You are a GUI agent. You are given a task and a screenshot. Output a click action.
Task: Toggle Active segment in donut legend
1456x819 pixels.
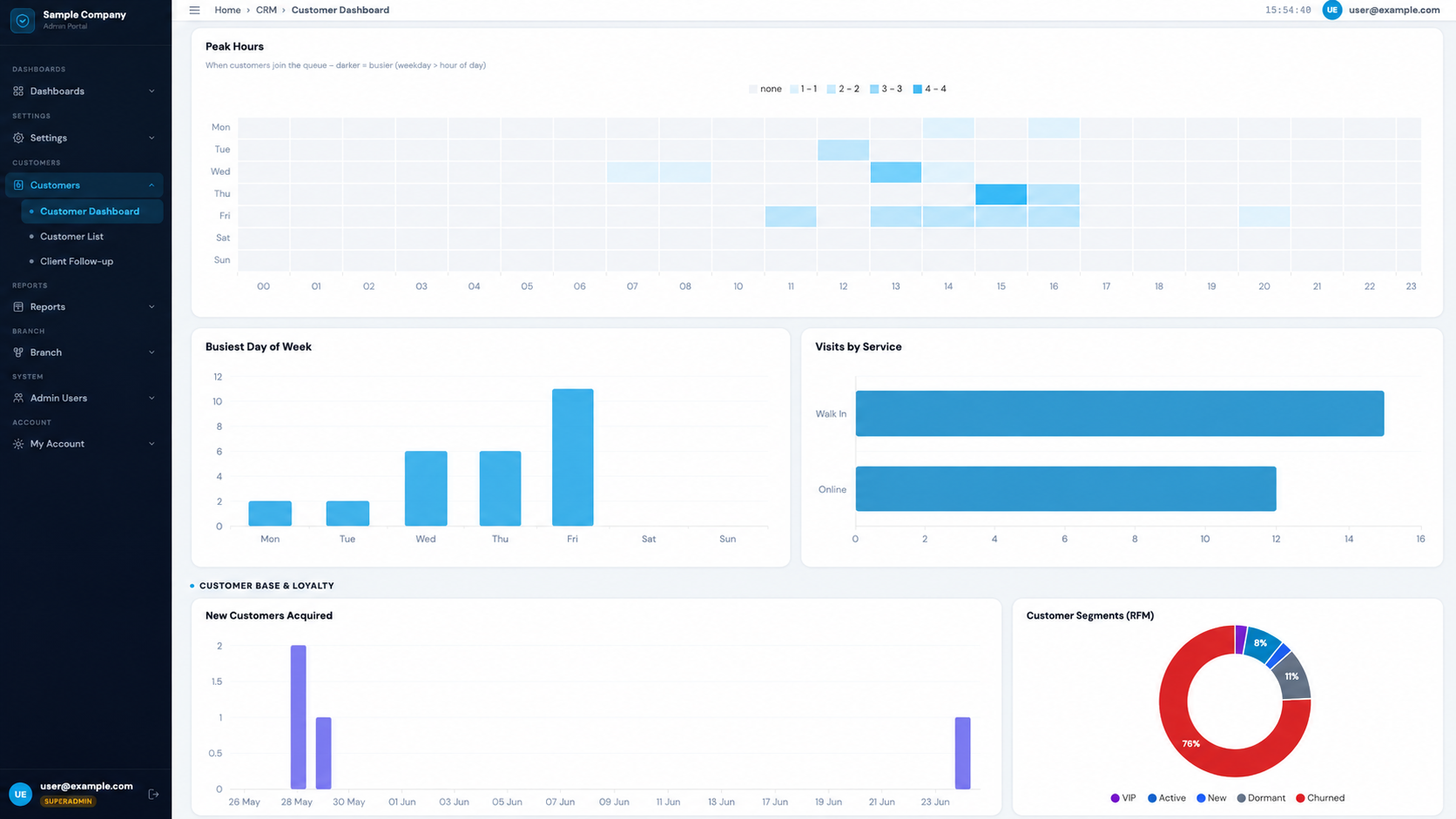pyautogui.click(x=1167, y=798)
